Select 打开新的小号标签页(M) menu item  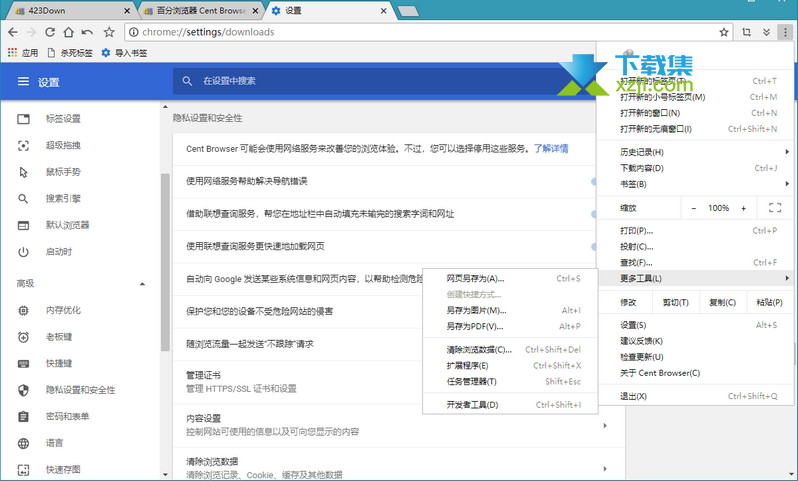pyautogui.click(x=697, y=97)
